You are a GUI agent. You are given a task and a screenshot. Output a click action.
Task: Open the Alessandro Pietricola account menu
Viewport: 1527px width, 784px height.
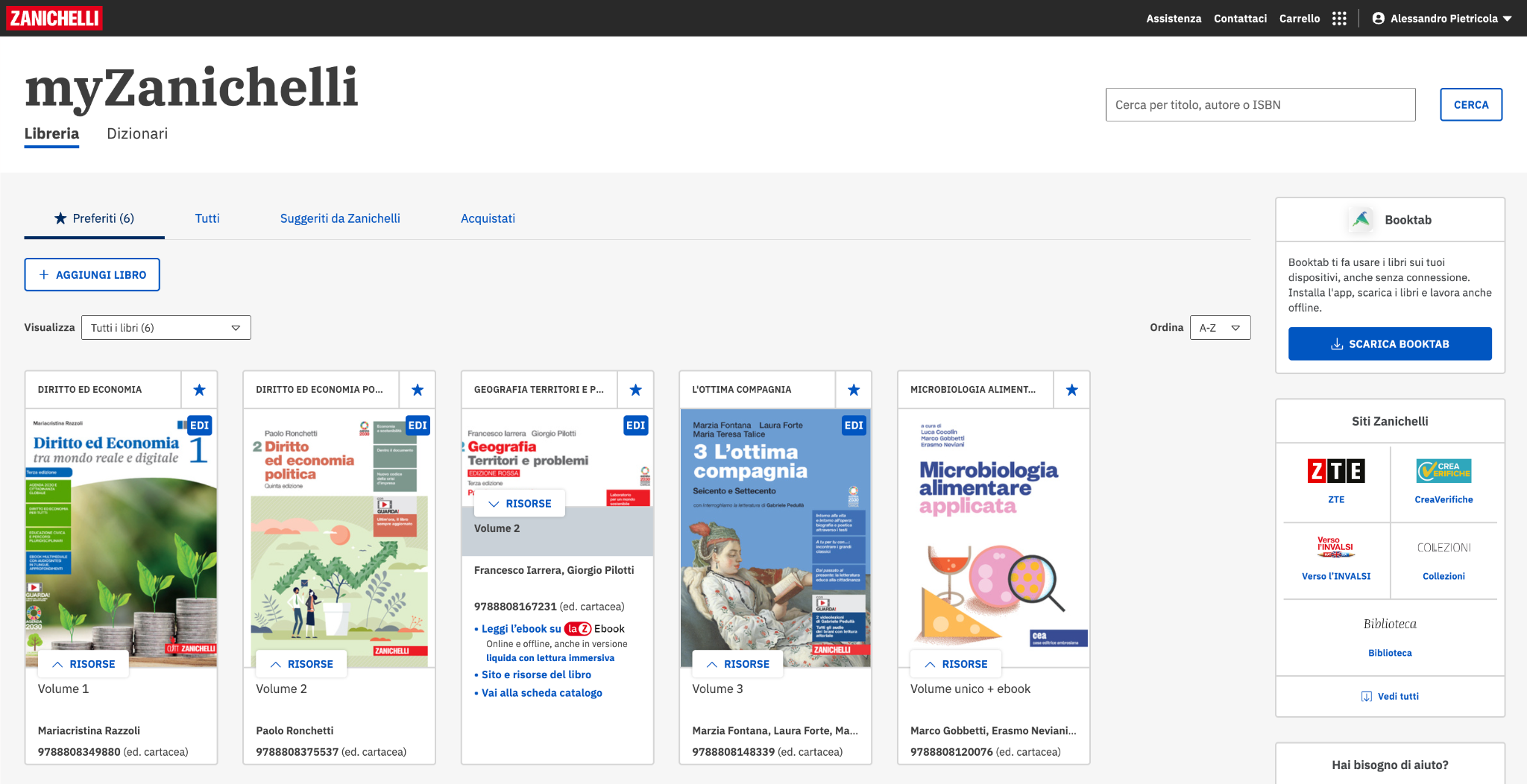tap(1442, 19)
